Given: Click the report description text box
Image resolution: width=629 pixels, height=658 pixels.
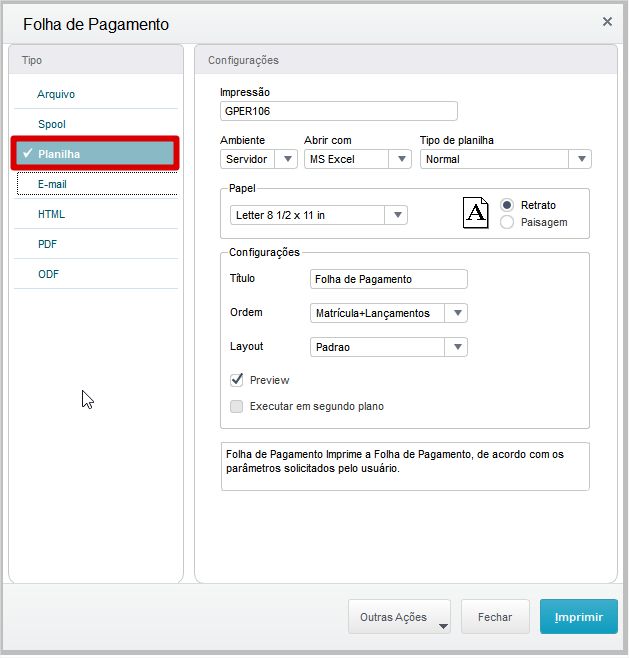Looking at the screenshot, I should 405,467.
